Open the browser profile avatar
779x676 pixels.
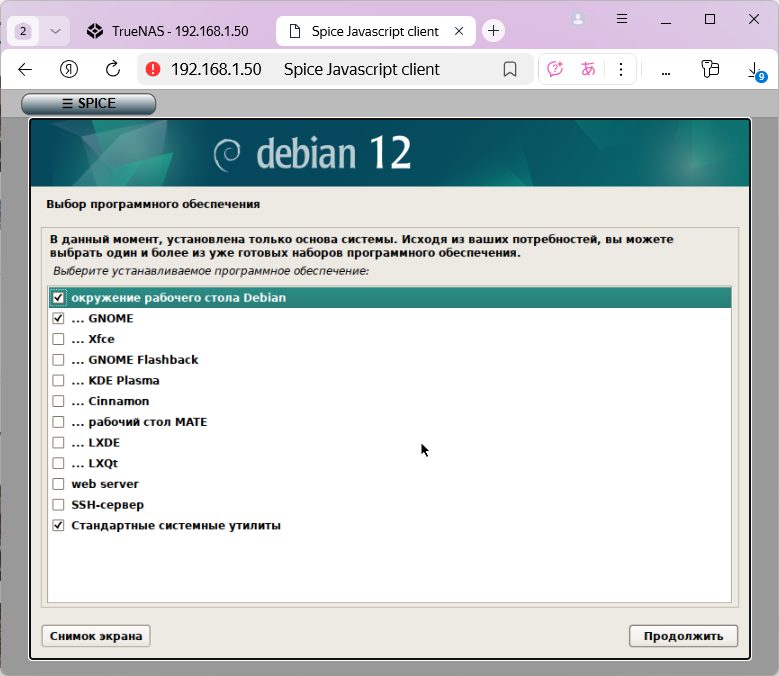coord(578,19)
